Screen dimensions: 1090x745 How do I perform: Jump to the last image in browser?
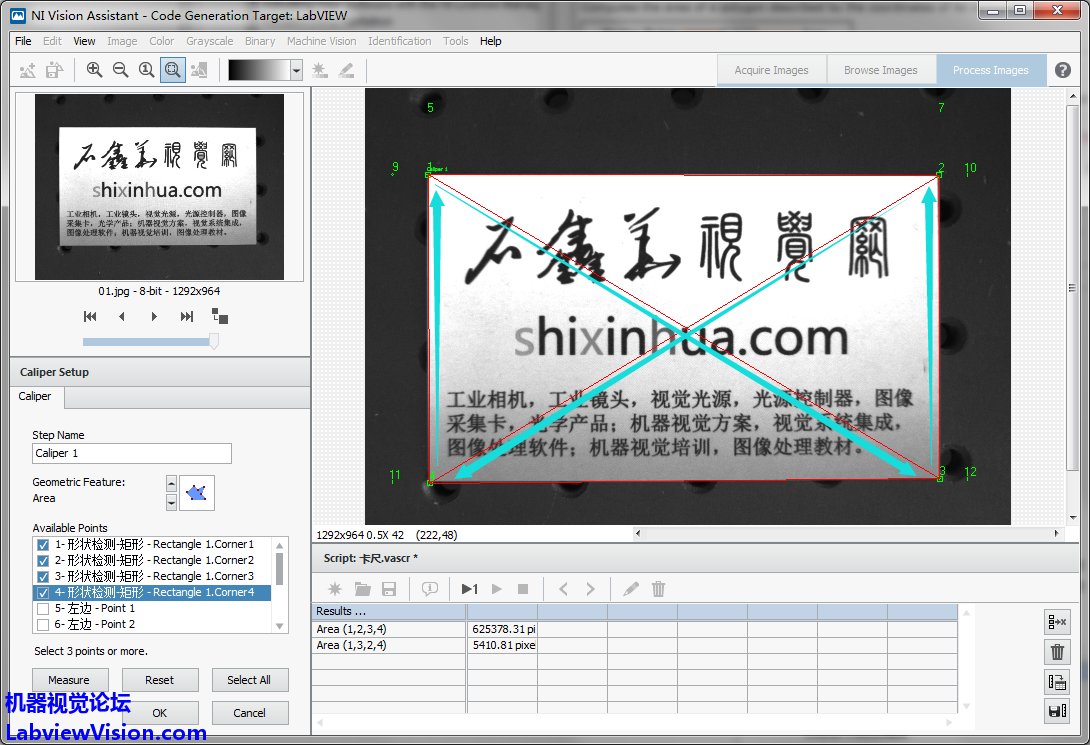point(186,316)
